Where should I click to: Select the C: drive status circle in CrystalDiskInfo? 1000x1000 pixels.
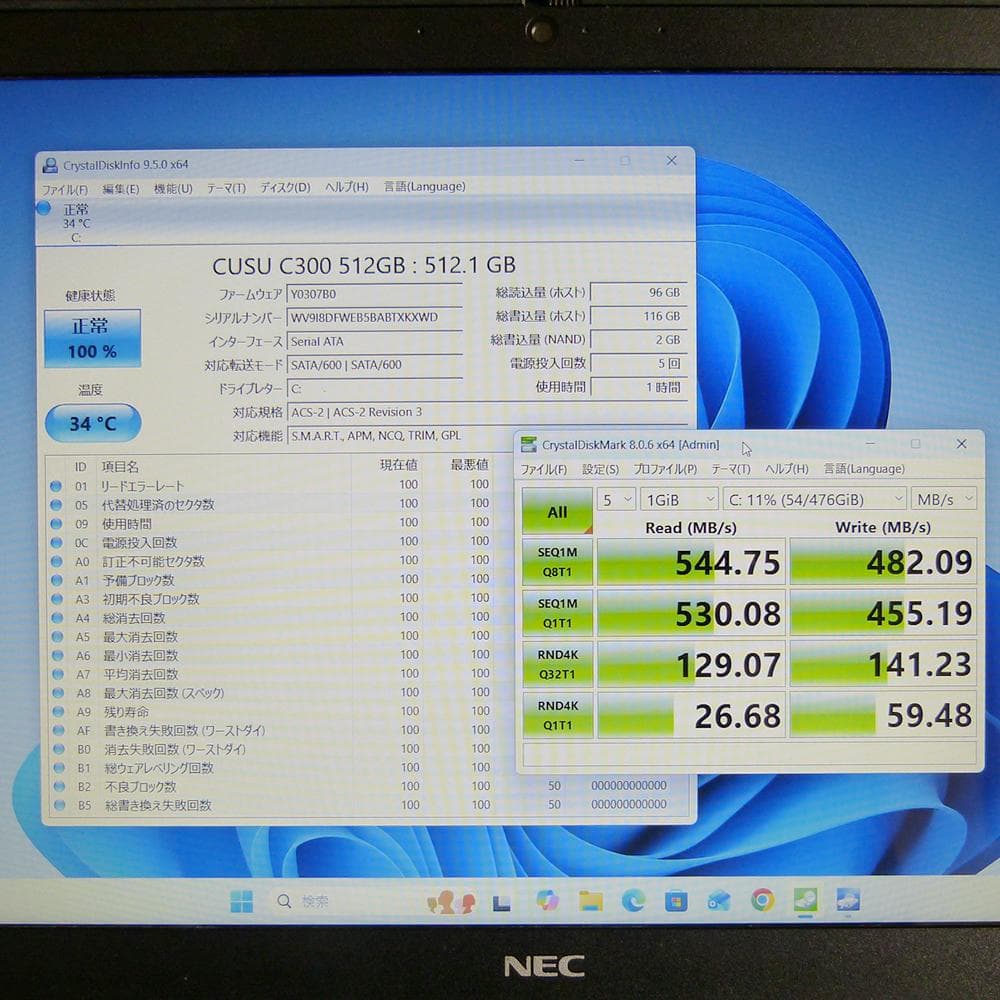click(x=43, y=208)
